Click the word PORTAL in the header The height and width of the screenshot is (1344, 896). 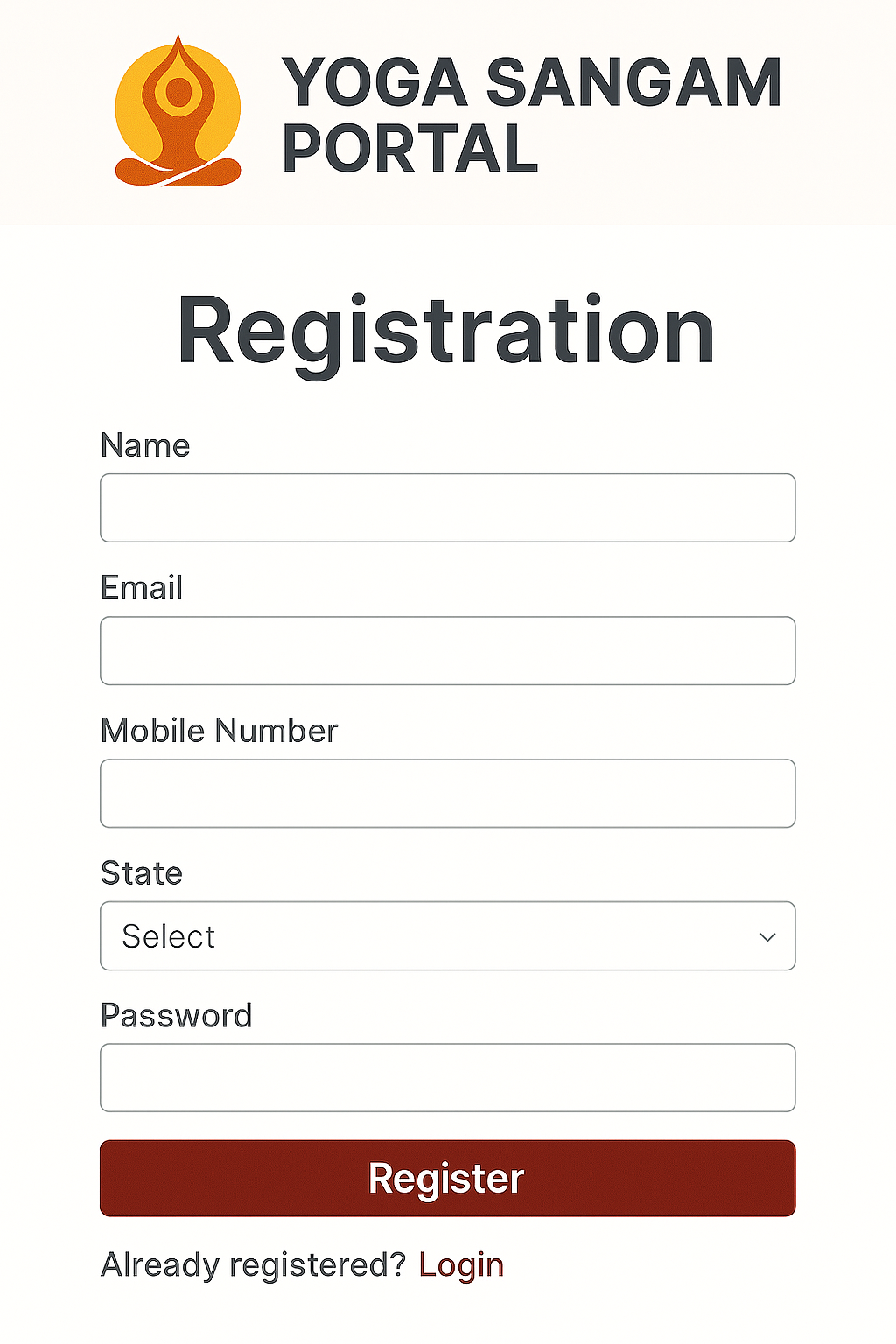click(409, 149)
